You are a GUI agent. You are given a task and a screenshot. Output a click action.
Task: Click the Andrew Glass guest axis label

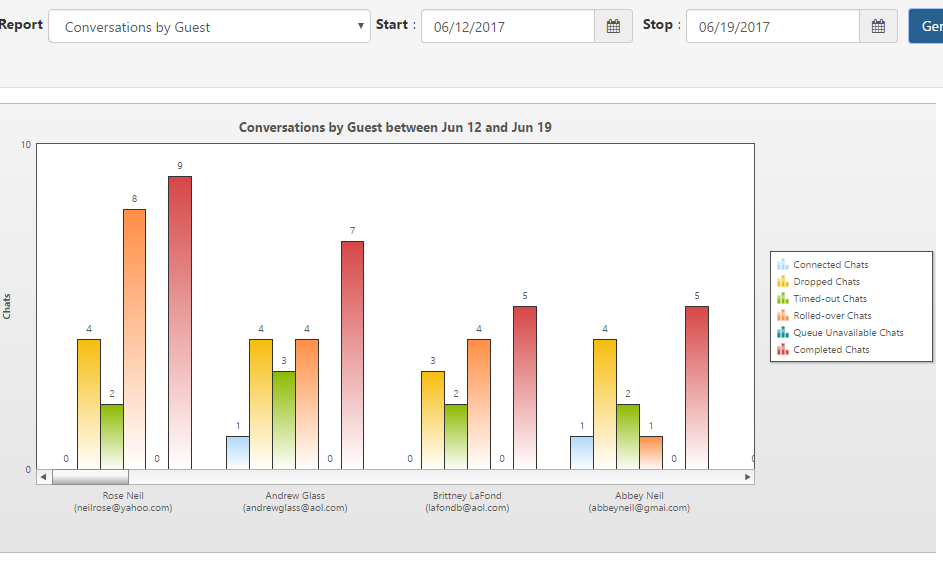295,501
